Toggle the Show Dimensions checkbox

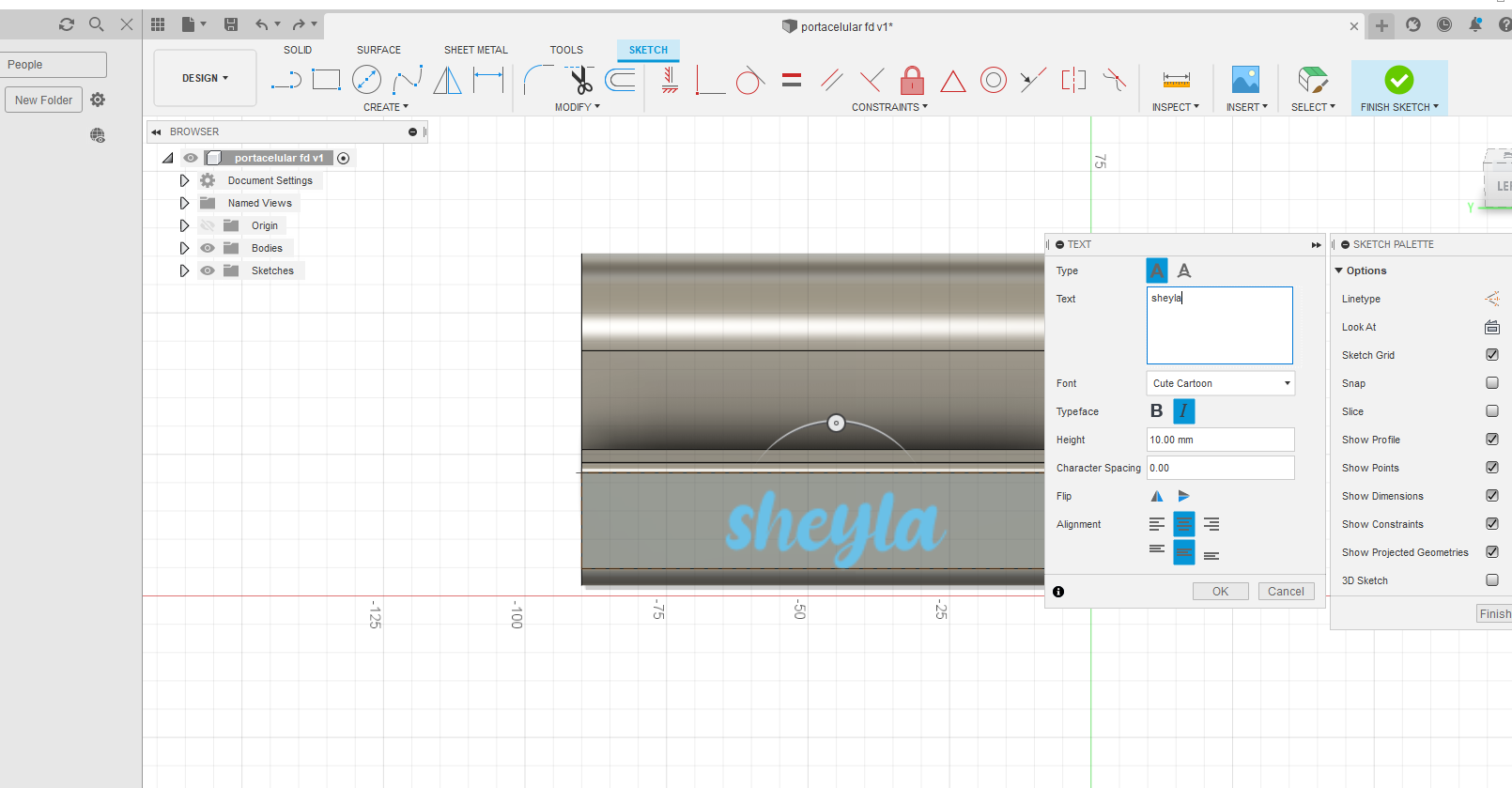click(x=1492, y=496)
